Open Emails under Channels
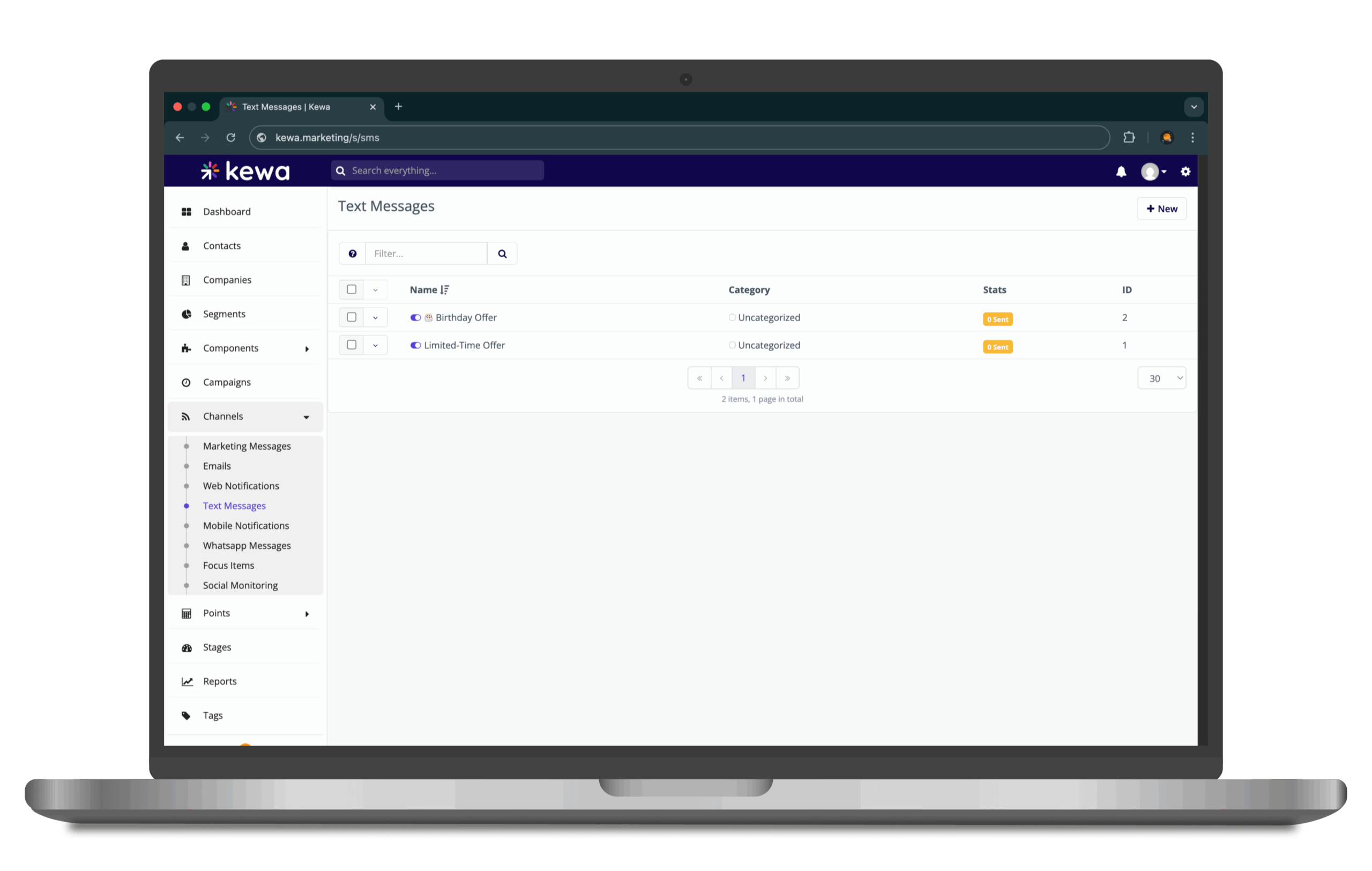This screenshot has width=1372, height=871. click(217, 466)
